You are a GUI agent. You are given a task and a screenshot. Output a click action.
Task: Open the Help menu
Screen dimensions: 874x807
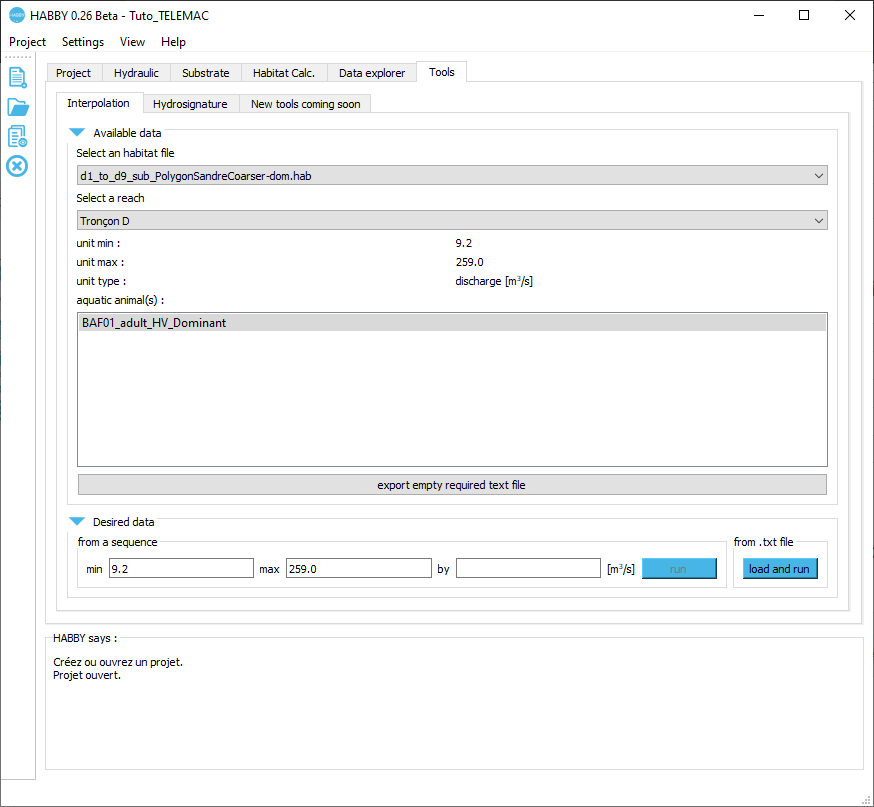173,42
